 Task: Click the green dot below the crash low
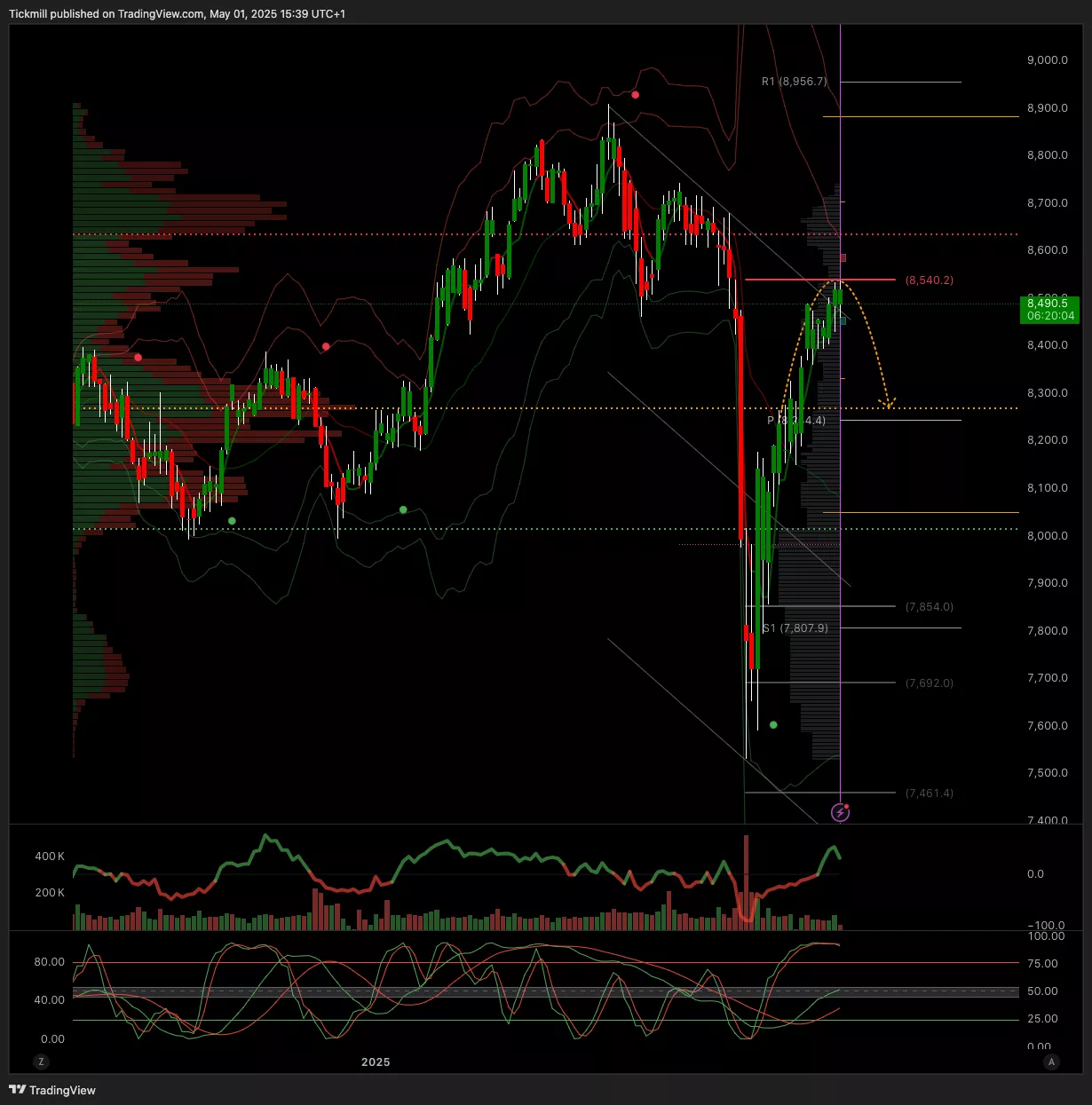pos(773,725)
